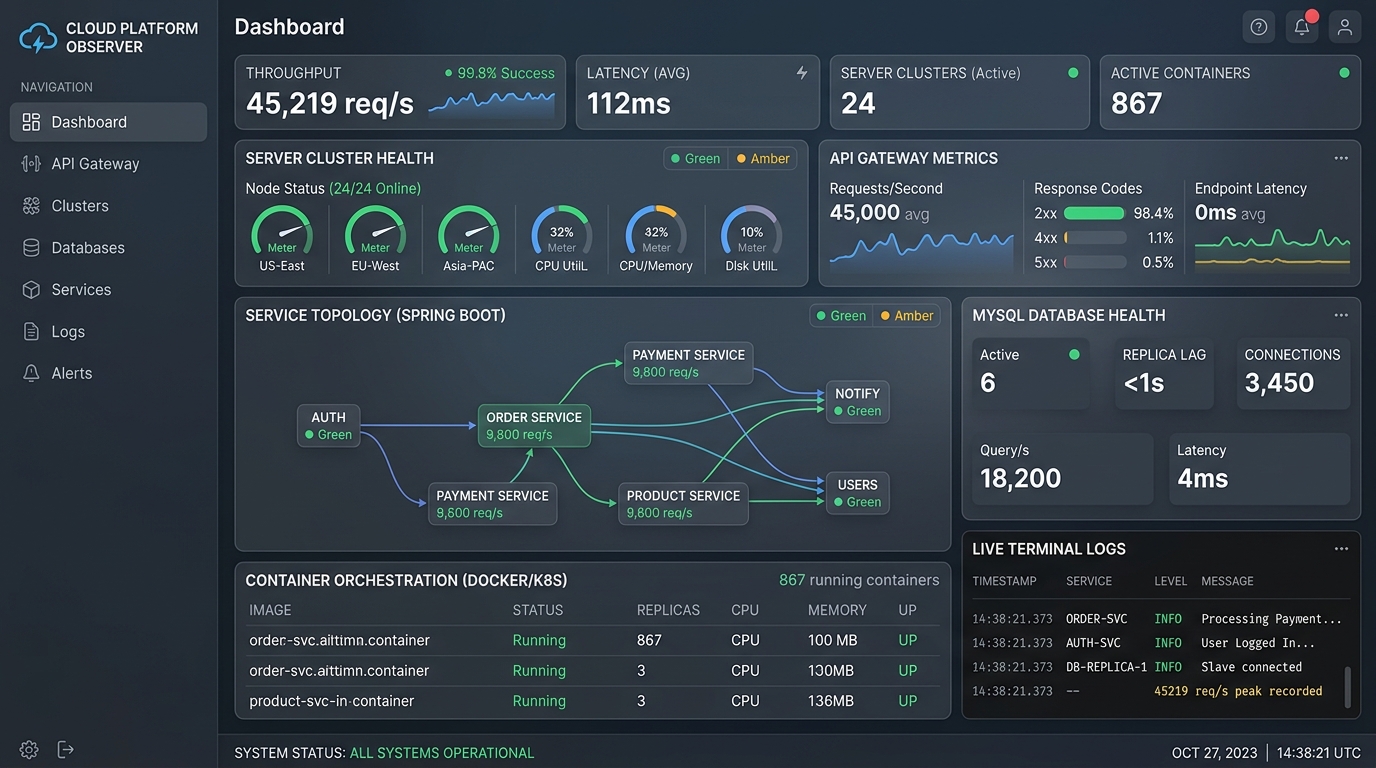Click the Disk Util gauge
This screenshot has width=1376, height=768.
(751, 232)
